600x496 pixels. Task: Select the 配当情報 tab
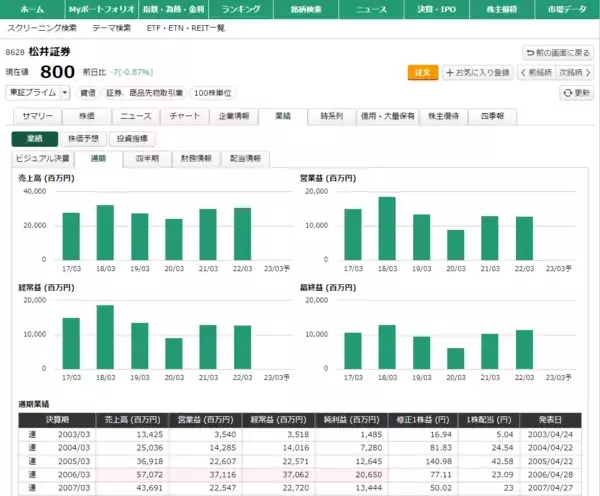pyautogui.click(x=245, y=159)
